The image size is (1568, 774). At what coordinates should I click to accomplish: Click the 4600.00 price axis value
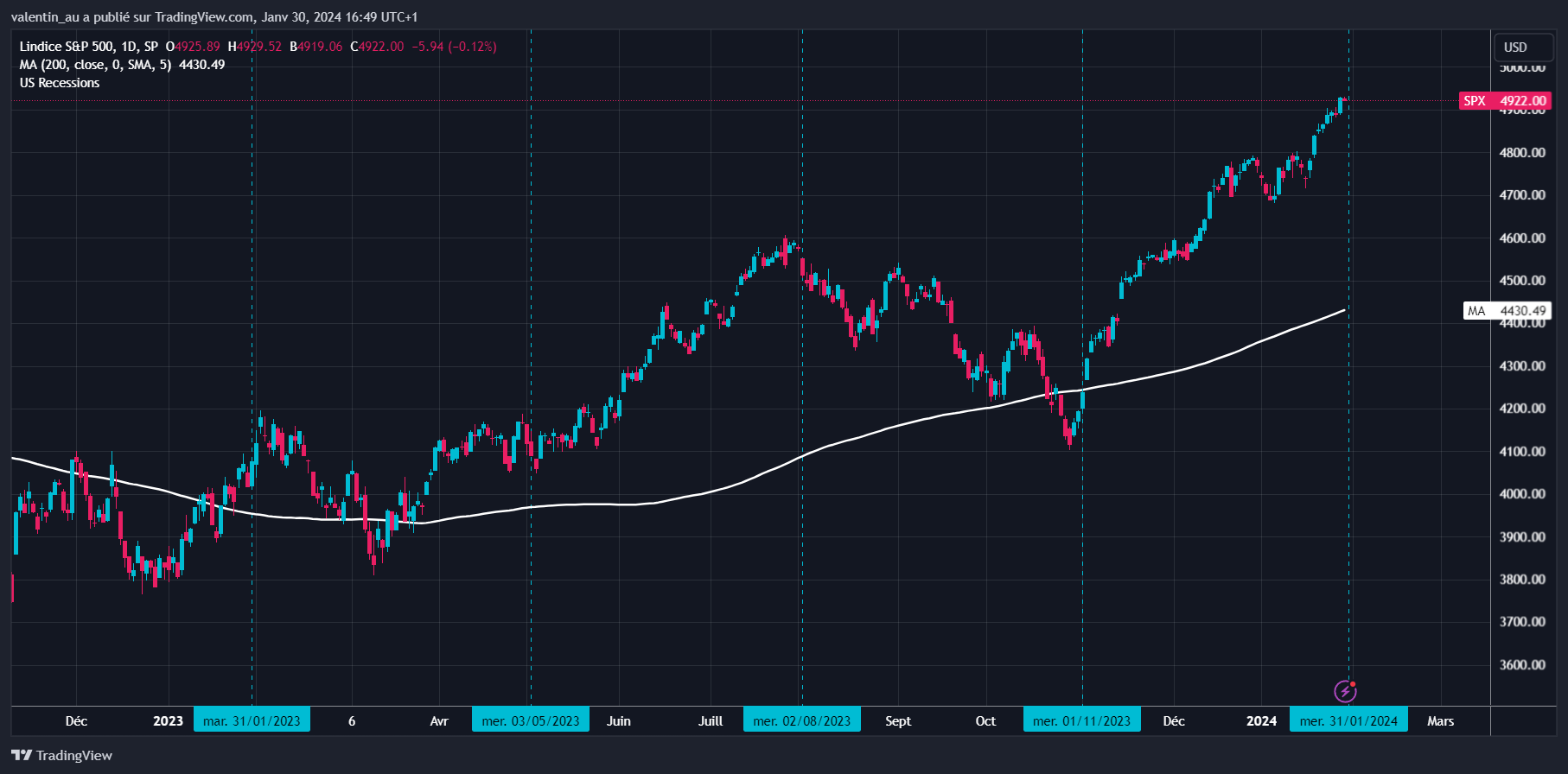[1522, 238]
